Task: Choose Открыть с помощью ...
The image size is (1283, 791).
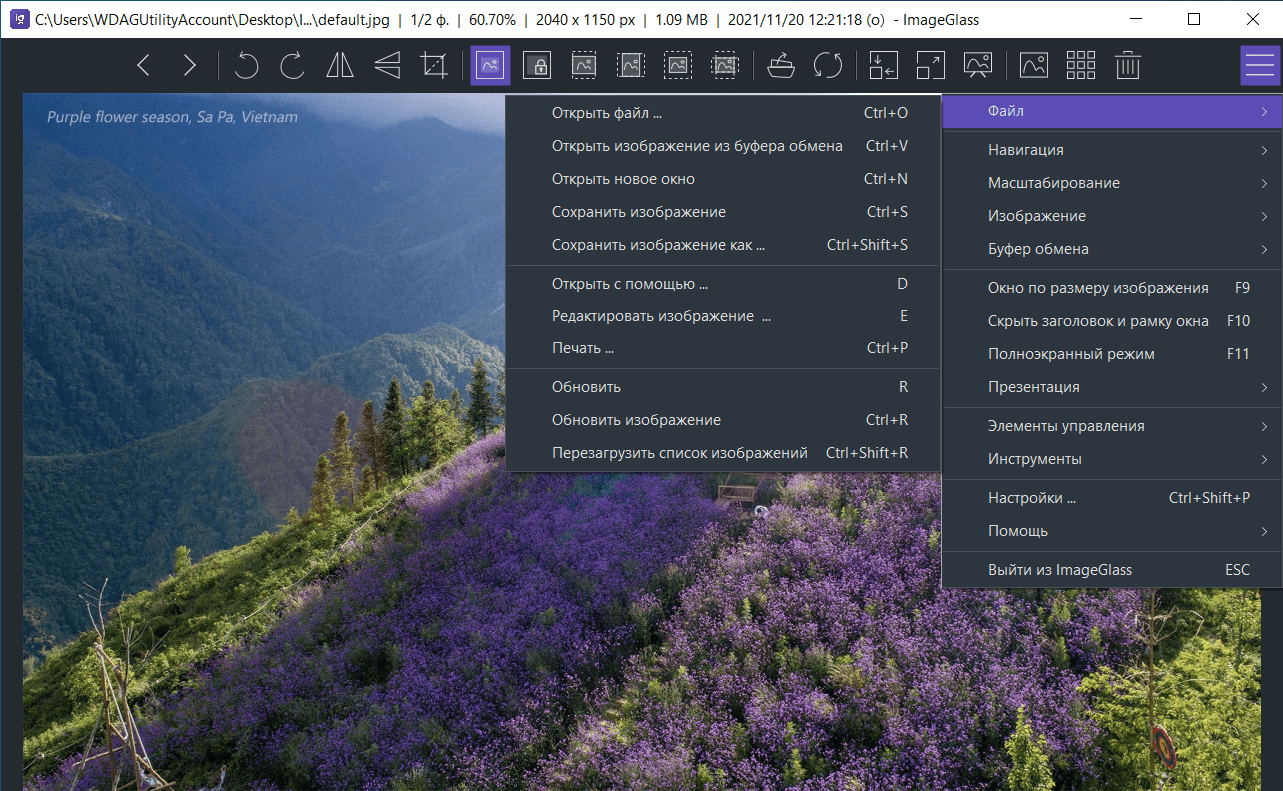Action: pyautogui.click(x=724, y=284)
